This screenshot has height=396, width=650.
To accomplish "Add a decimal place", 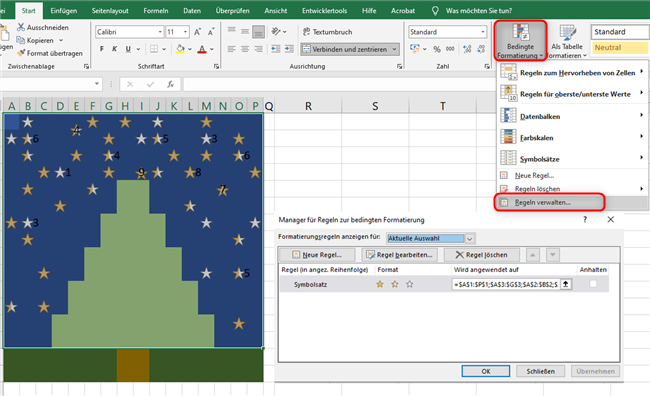I will coord(467,49).
